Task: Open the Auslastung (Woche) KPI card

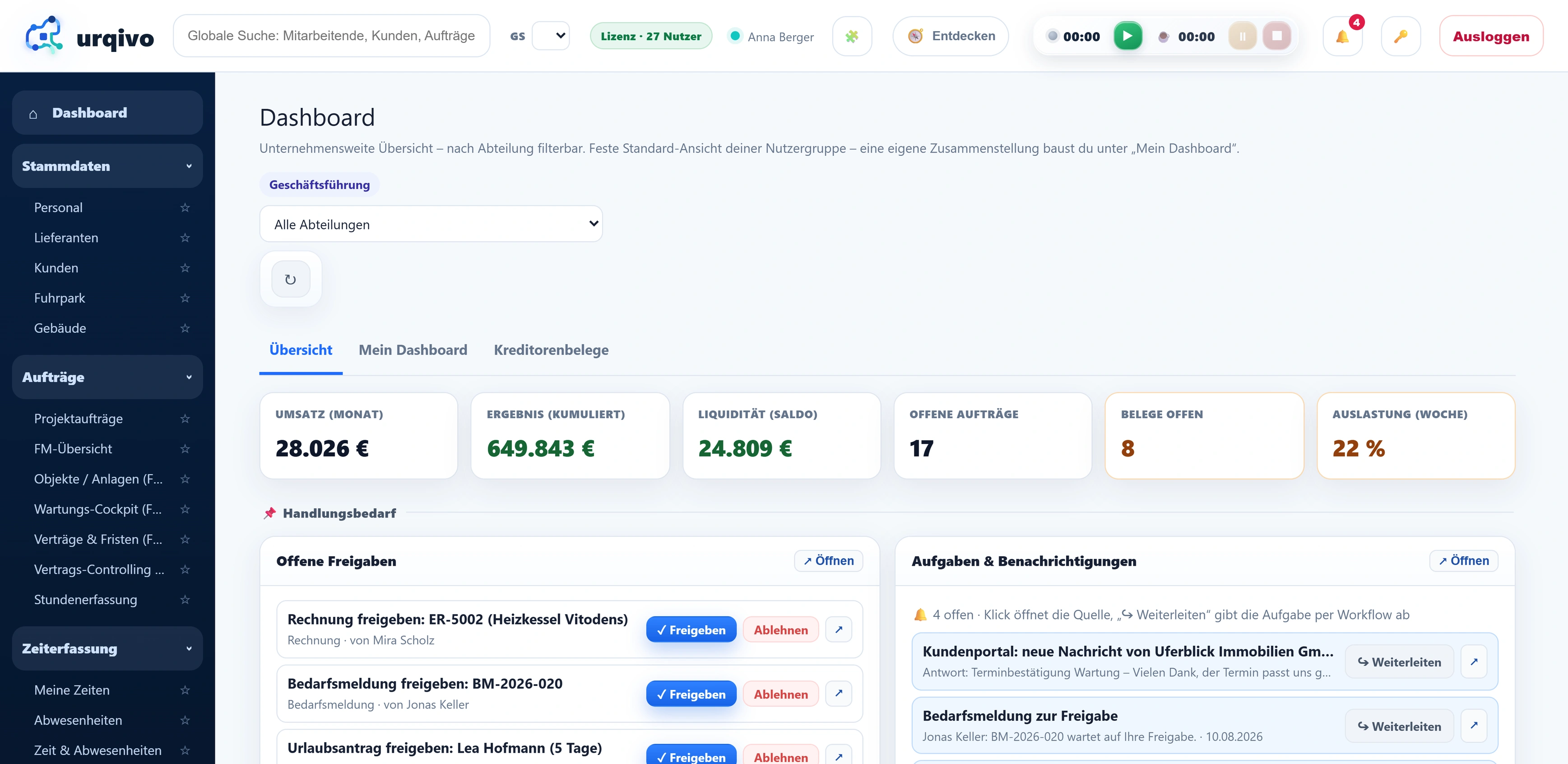Action: 1415,435
